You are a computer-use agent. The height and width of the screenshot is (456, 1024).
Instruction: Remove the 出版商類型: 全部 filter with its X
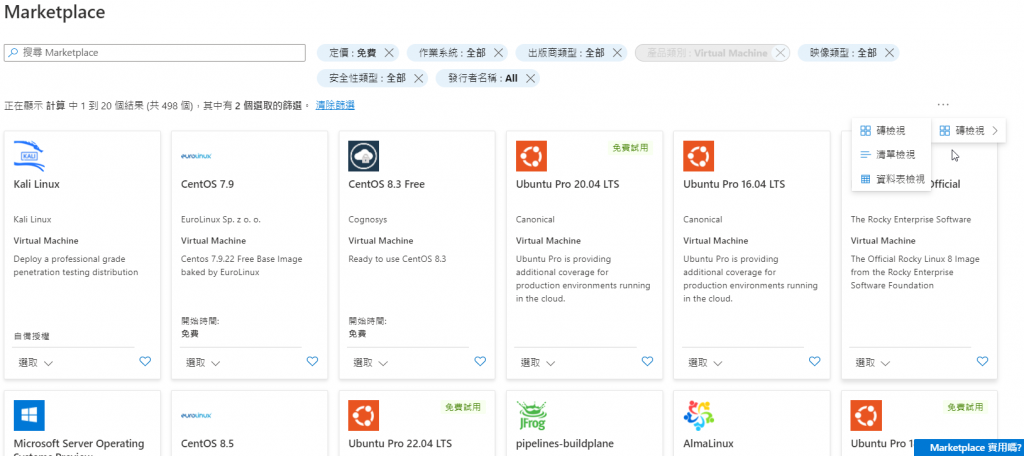[617, 53]
